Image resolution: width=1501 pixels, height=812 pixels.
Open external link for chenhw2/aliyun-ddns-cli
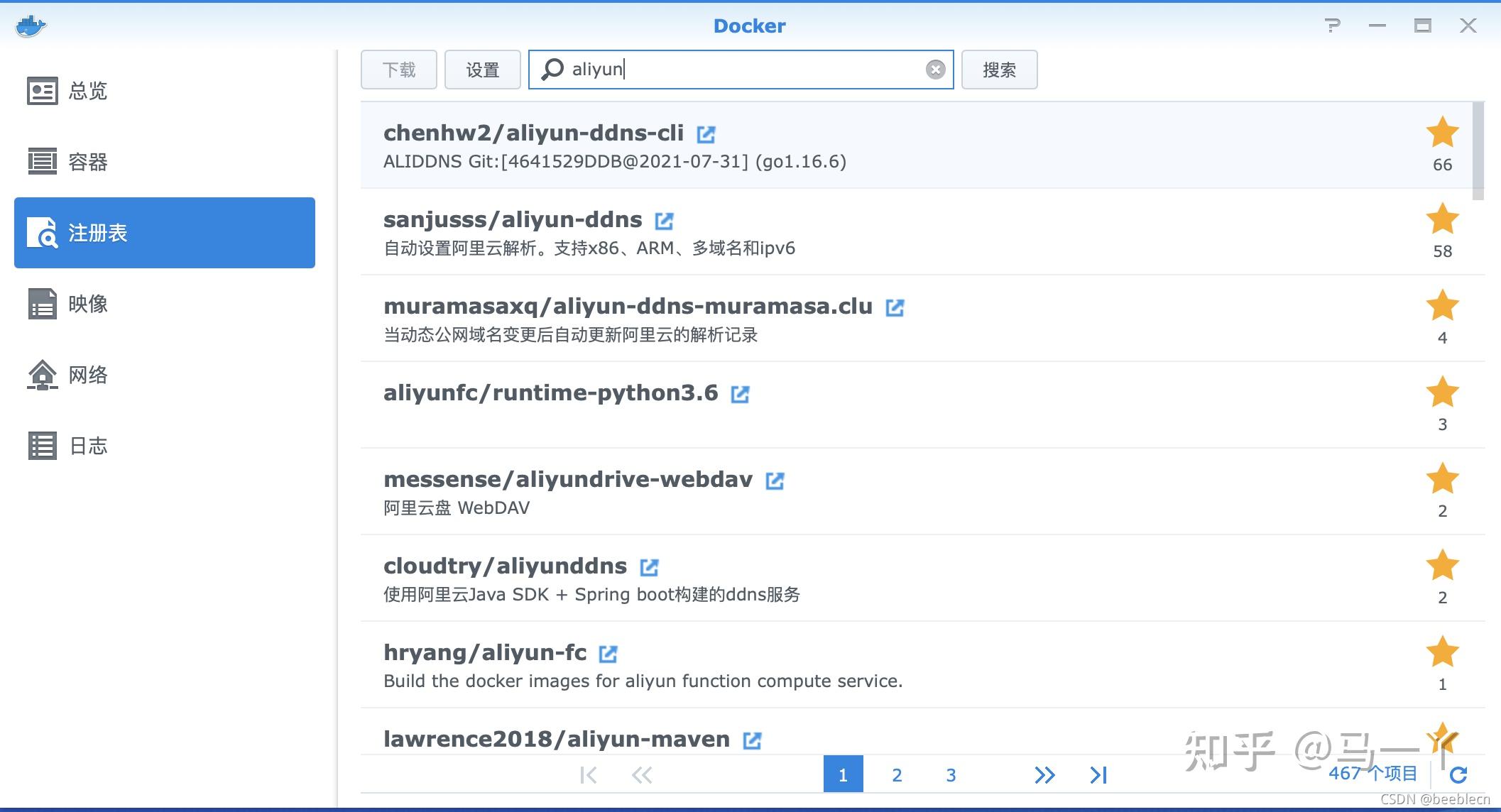click(x=706, y=134)
